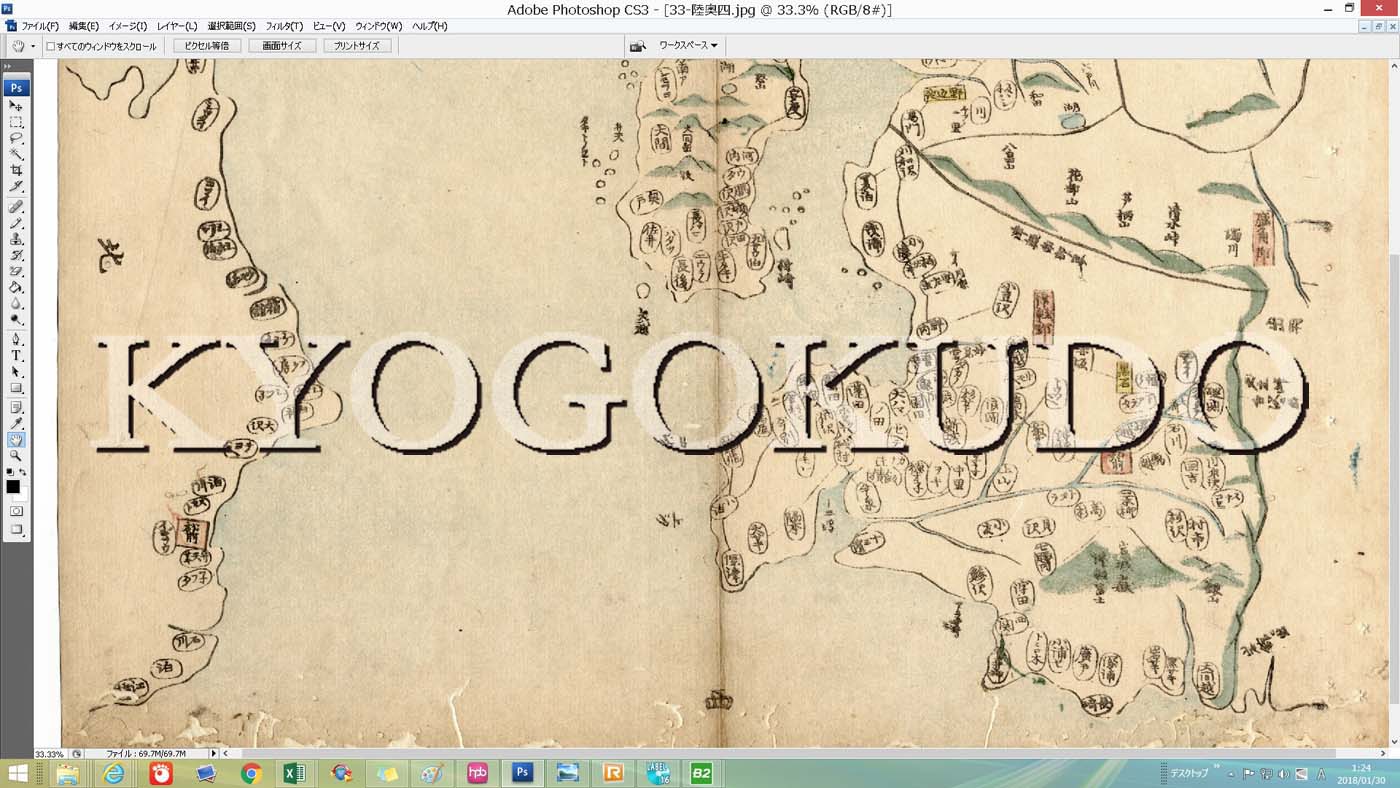
Task: Open the ヘルプ(H) menu
Action: 430,26
